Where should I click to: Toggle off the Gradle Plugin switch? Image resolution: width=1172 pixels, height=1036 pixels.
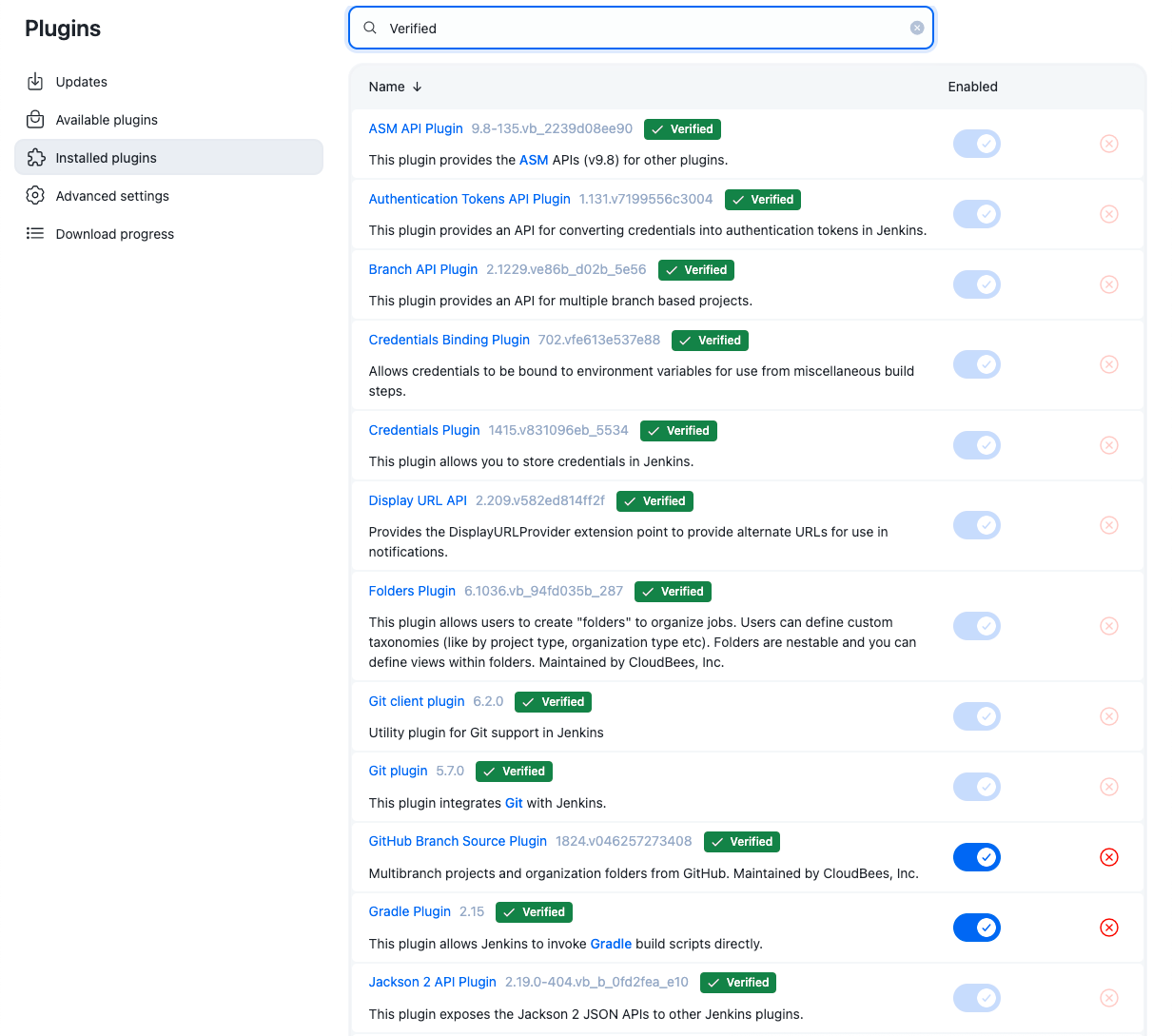pyautogui.click(x=976, y=928)
